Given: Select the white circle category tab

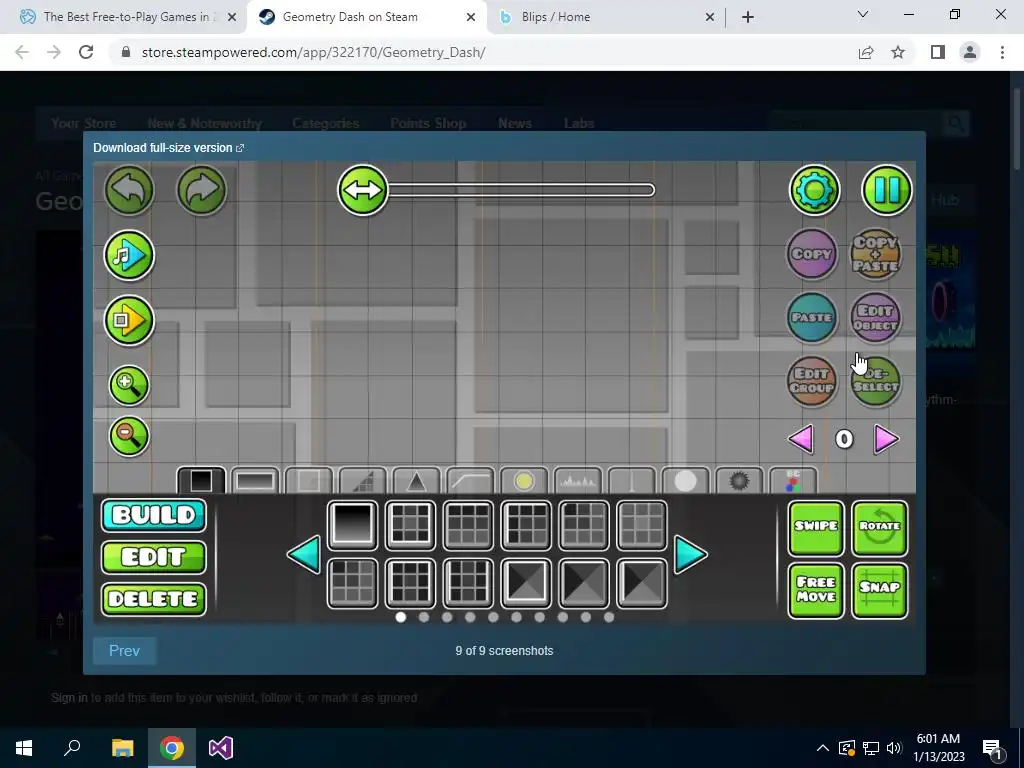Looking at the screenshot, I should [x=685, y=481].
